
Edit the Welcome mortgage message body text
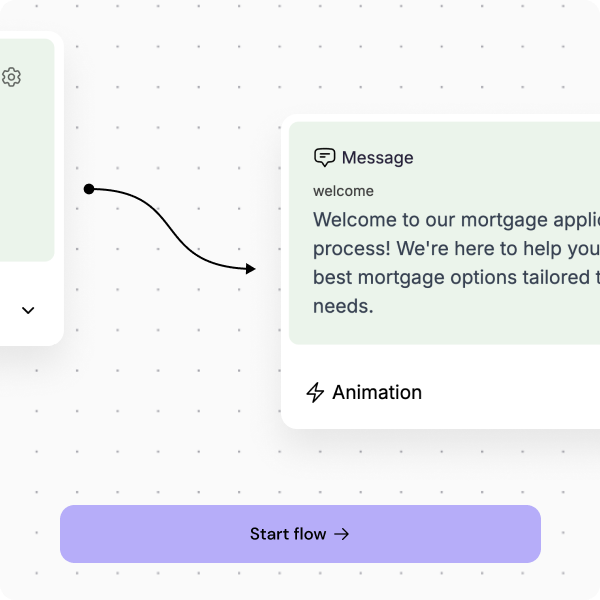456,262
